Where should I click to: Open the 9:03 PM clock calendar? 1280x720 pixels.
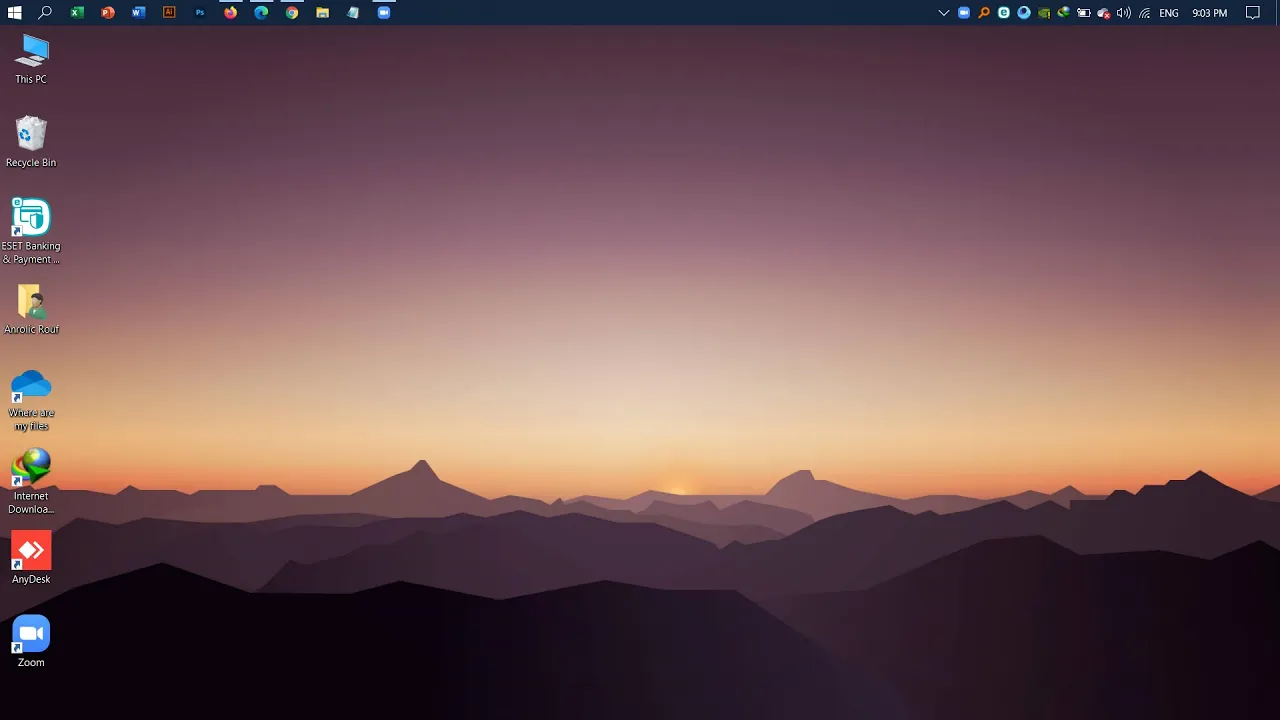click(x=1210, y=13)
